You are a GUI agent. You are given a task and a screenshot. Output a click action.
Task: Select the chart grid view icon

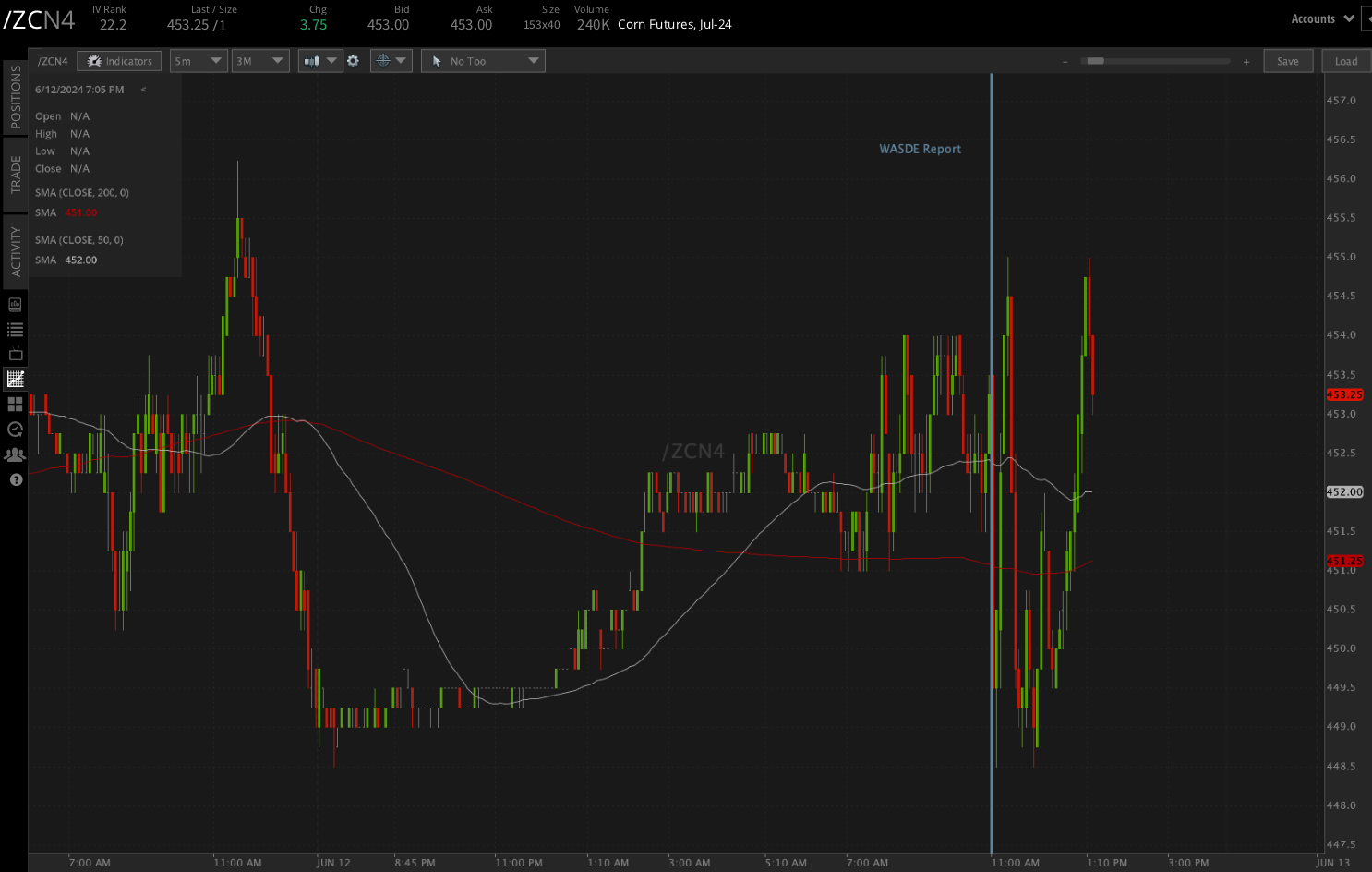(15, 379)
